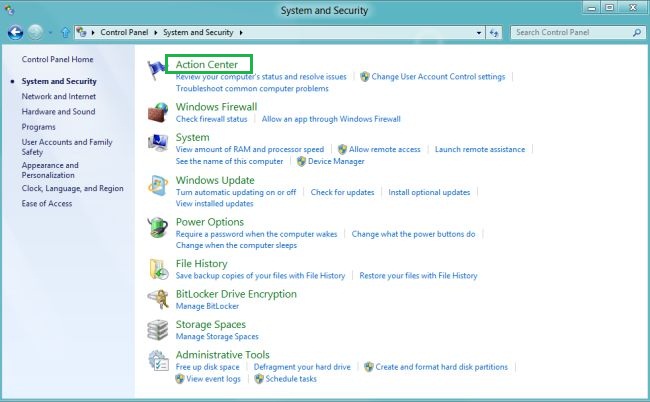This screenshot has width=650, height=402.
Task: Open the System heading link
Action: 192,137
